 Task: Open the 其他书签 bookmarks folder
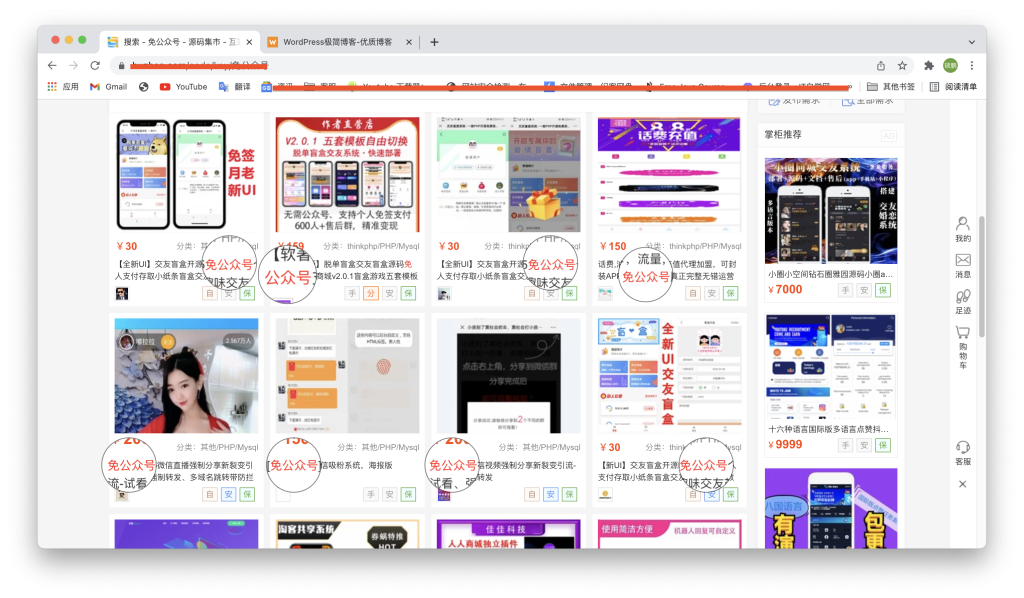click(x=891, y=86)
